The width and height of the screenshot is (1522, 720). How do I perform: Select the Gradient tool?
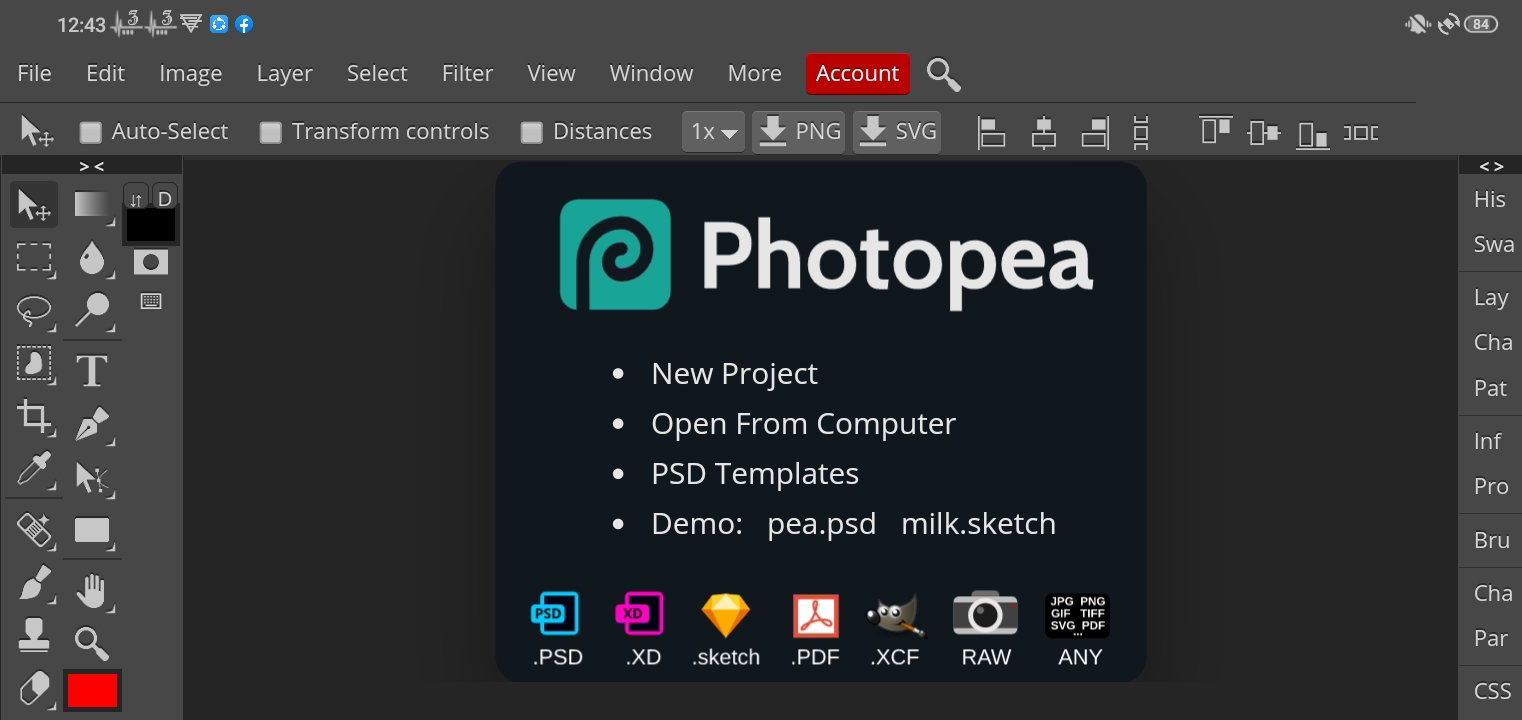(x=93, y=204)
